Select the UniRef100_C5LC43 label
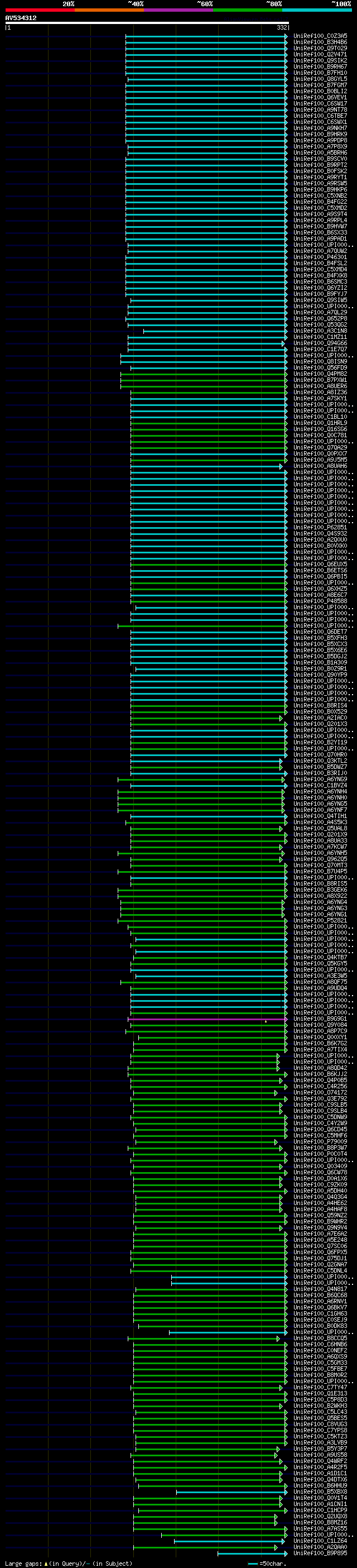This screenshot has width=357, height=1568. point(321,1412)
